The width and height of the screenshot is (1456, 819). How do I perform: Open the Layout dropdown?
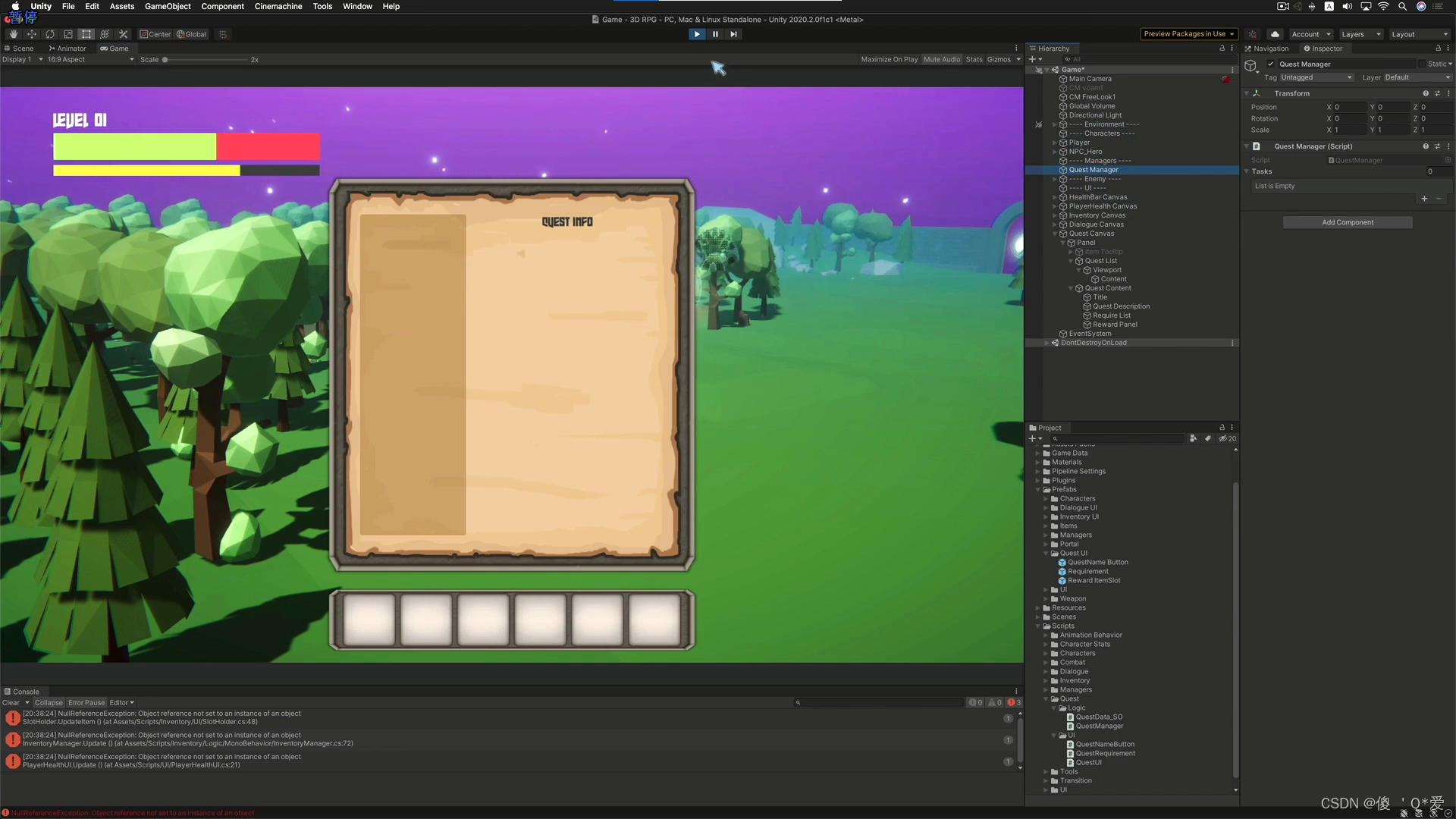pyautogui.click(x=1419, y=34)
